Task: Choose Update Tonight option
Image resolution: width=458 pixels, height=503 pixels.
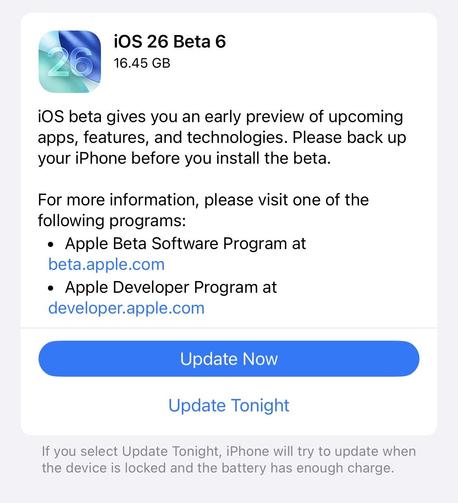Action: coord(229,405)
